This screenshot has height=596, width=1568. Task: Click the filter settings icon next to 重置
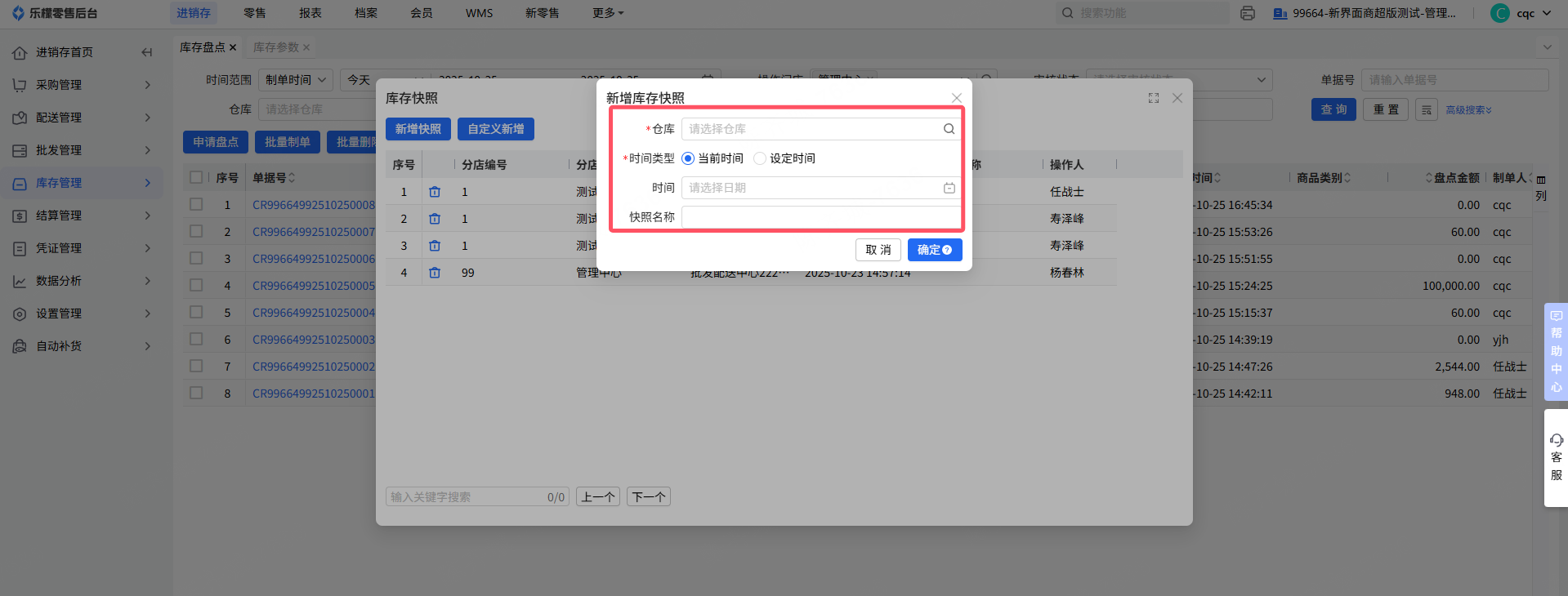click(1427, 109)
